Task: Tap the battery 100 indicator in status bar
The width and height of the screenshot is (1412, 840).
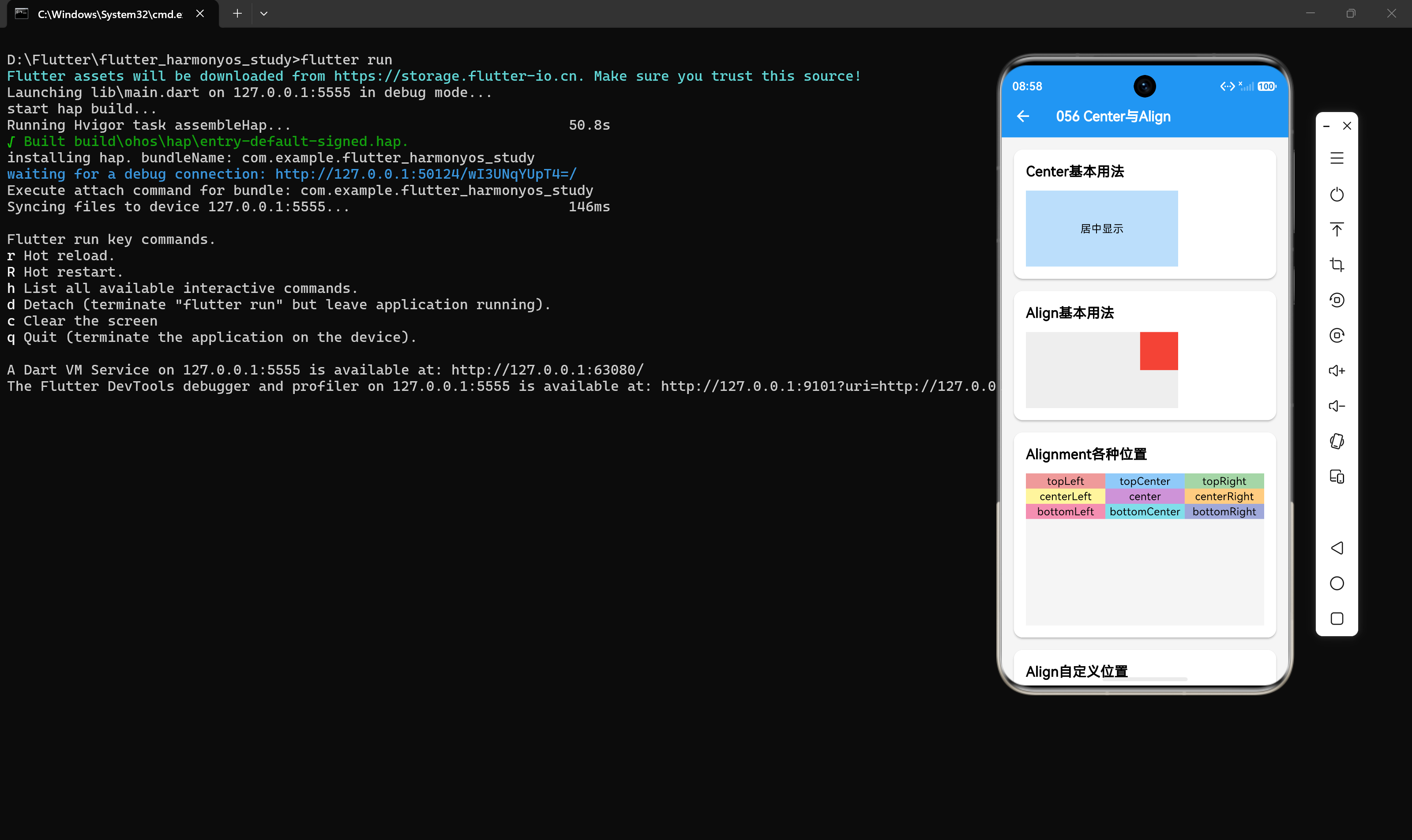Action: point(1266,86)
